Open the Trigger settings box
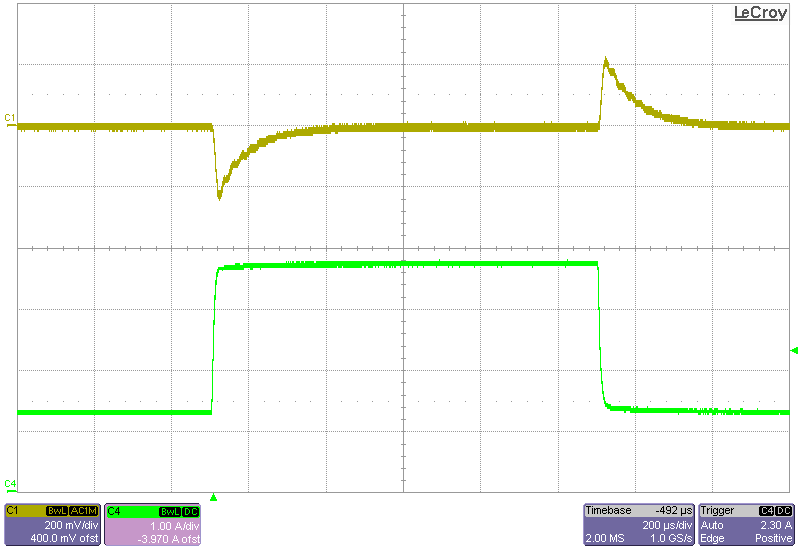The height and width of the screenshot is (547, 800). click(746, 525)
